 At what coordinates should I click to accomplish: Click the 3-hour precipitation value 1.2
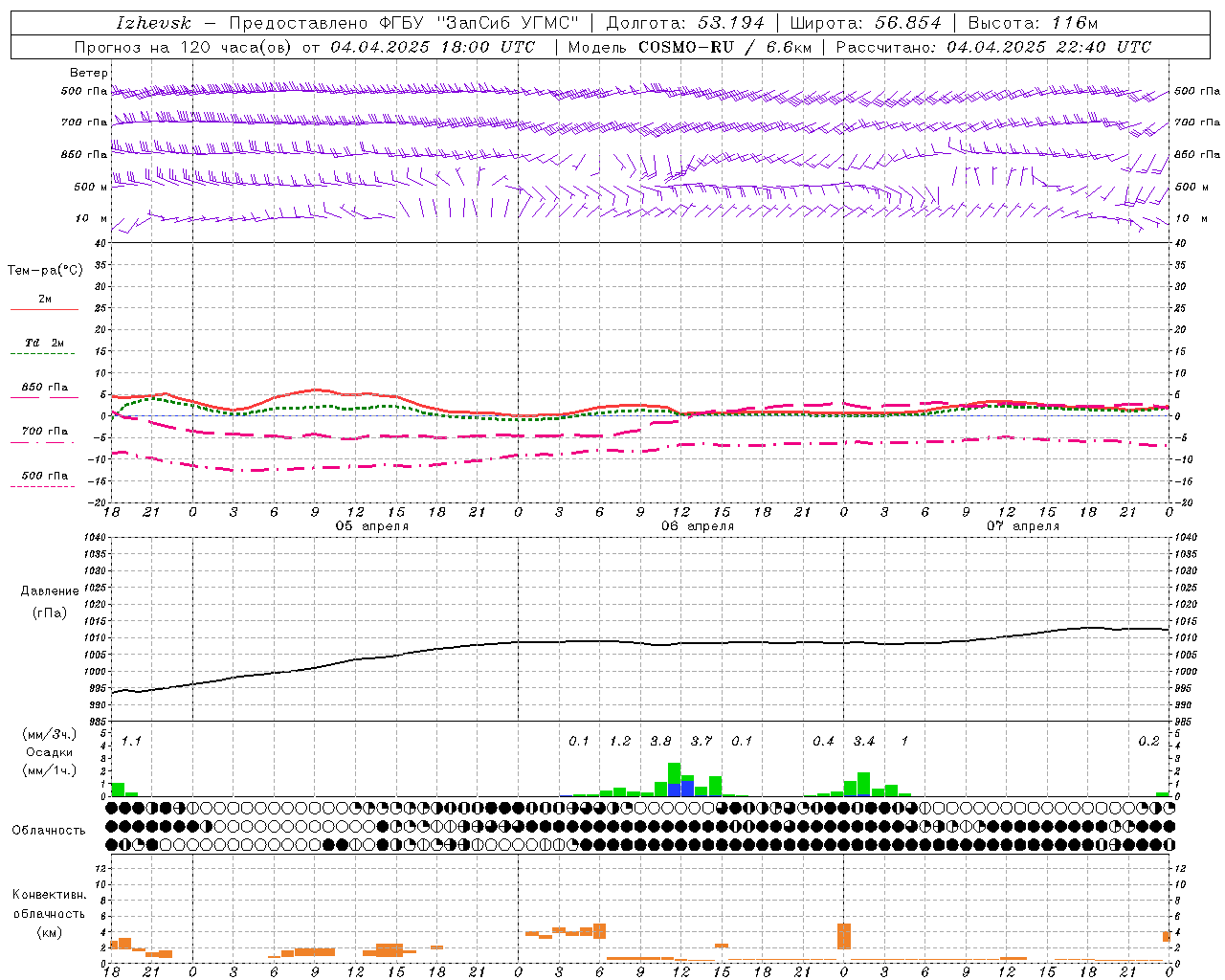[x=620, y=742]
